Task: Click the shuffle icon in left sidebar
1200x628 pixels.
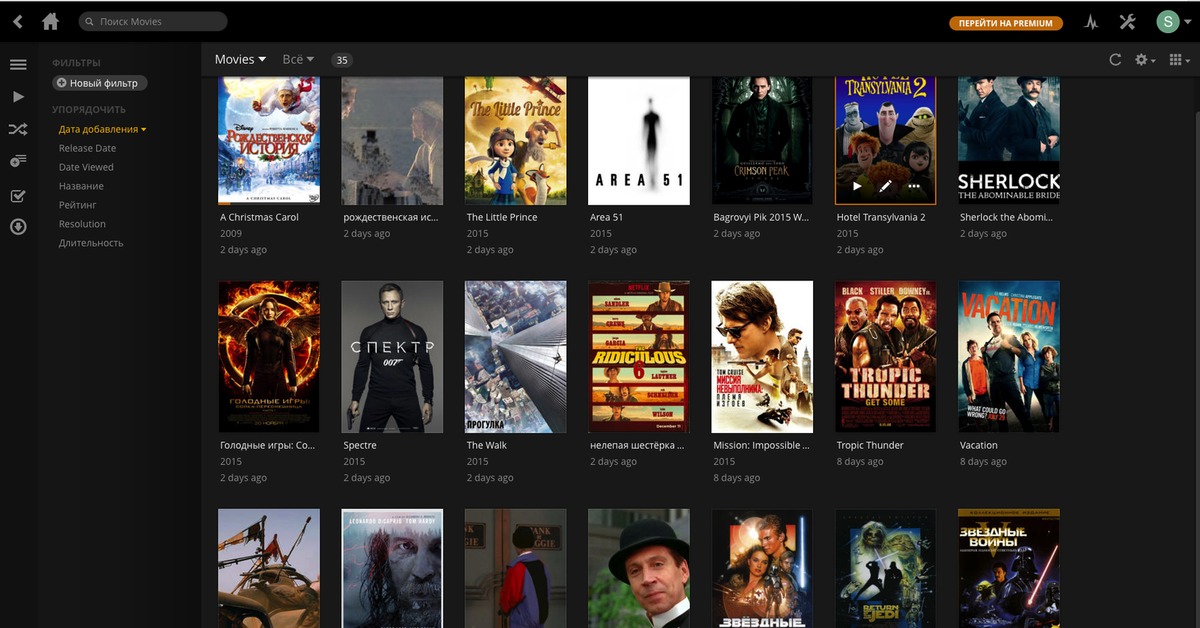Action: (x=18, y=129)
